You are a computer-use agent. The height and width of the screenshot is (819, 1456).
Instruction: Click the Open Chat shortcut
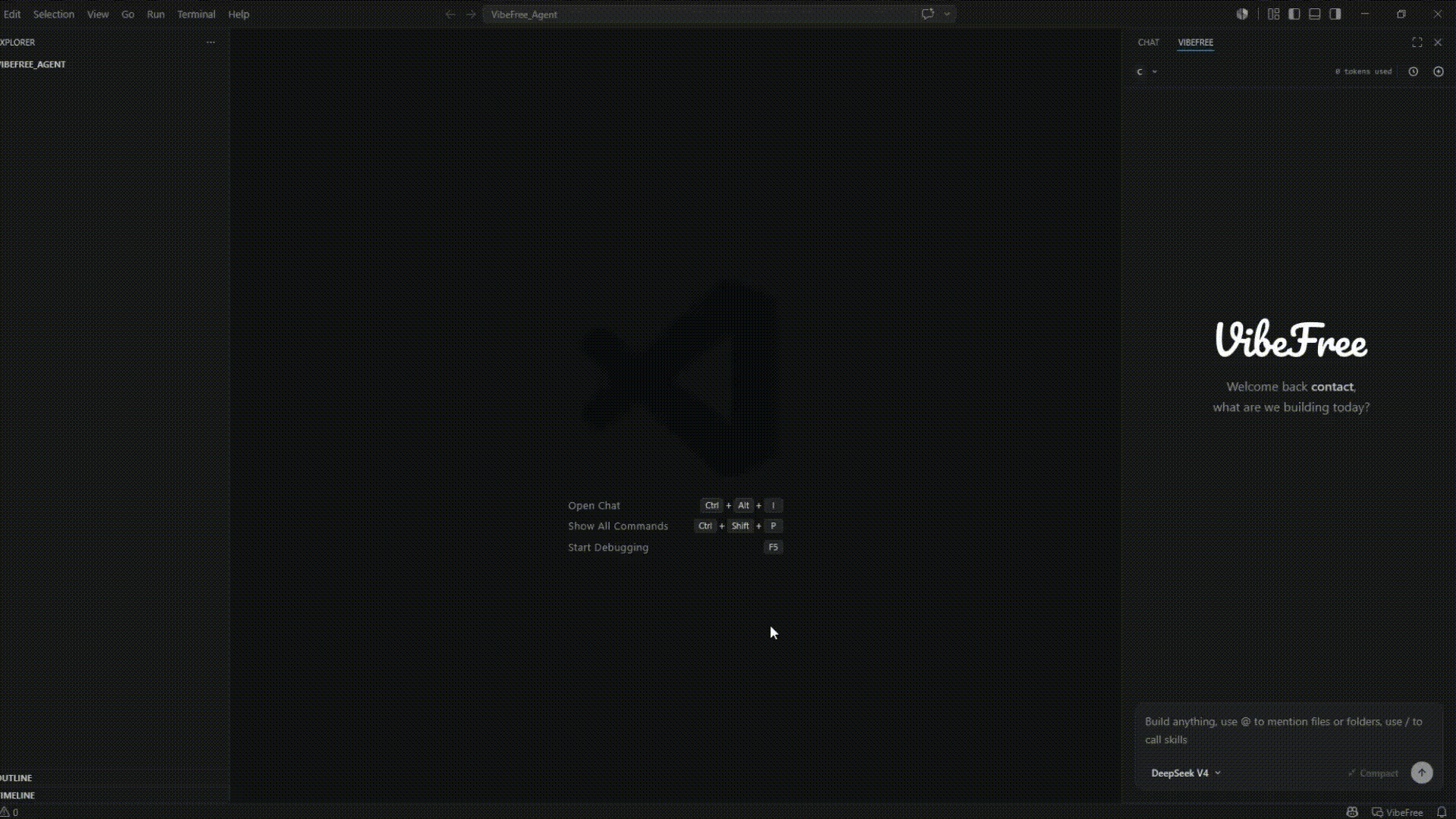[x=594, y=506]
